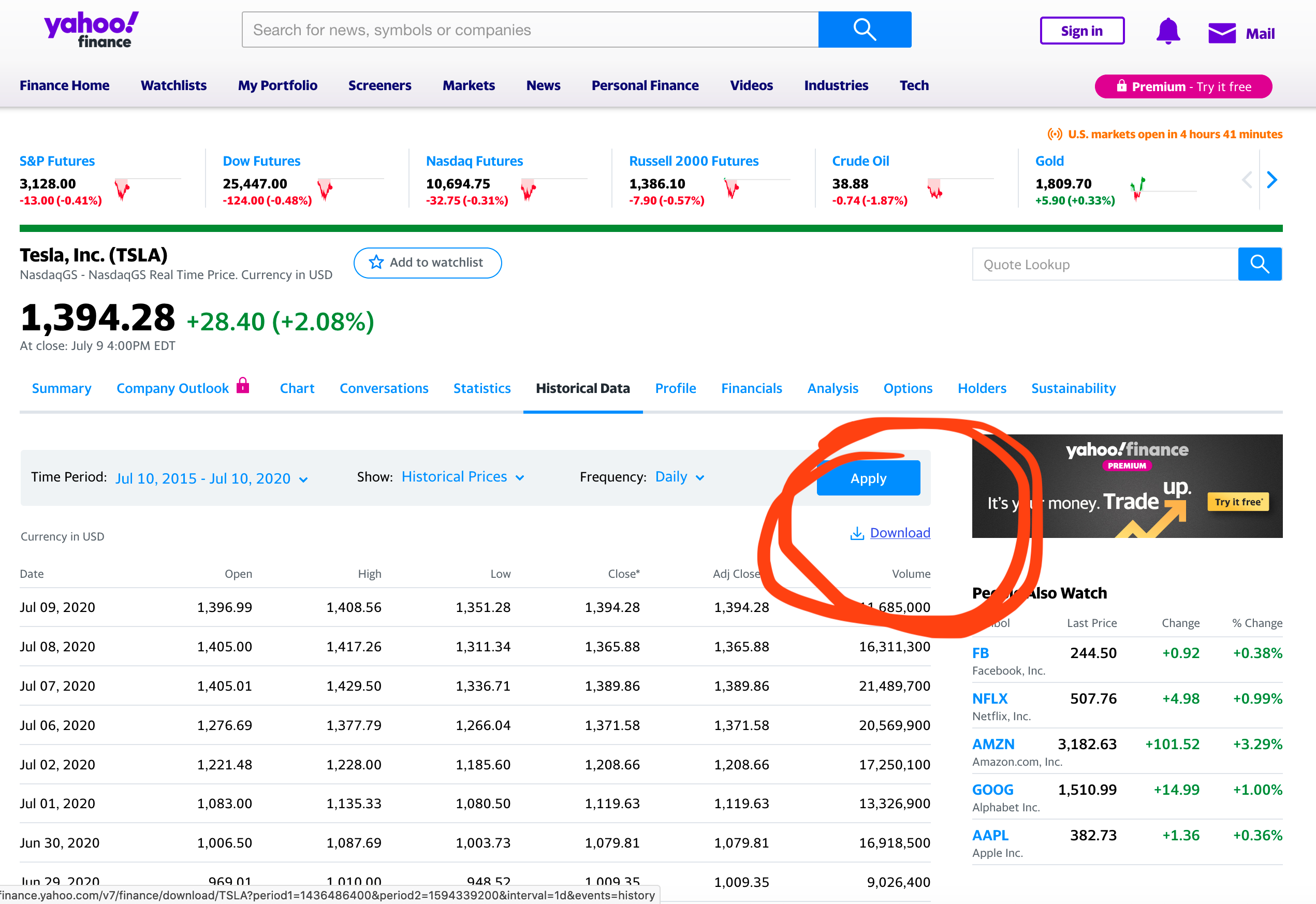Click the Quote Lookup search icon

tap(1259, 264)
